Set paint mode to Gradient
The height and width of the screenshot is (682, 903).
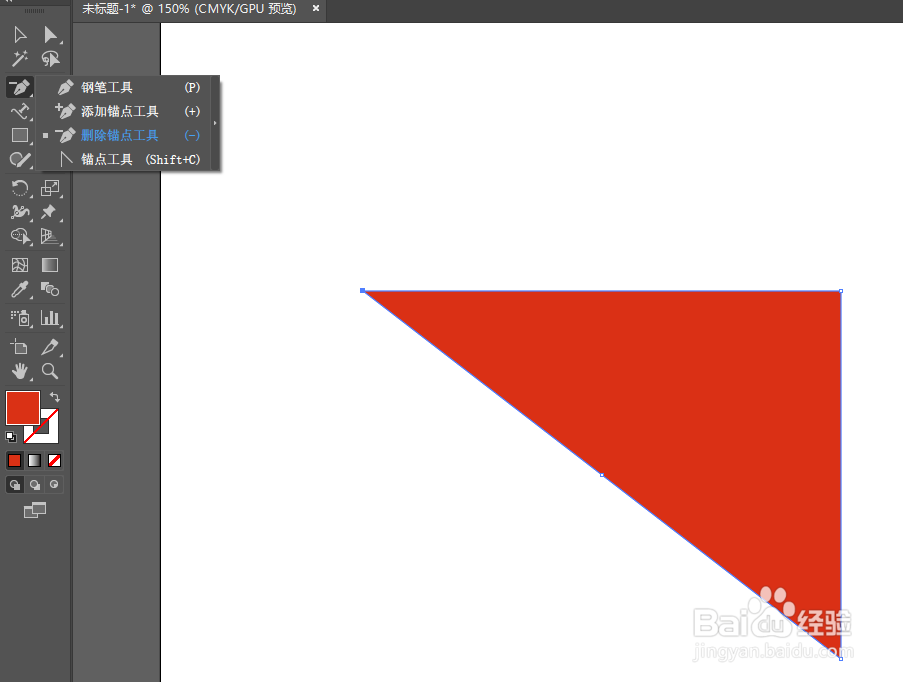click(35, 460)
